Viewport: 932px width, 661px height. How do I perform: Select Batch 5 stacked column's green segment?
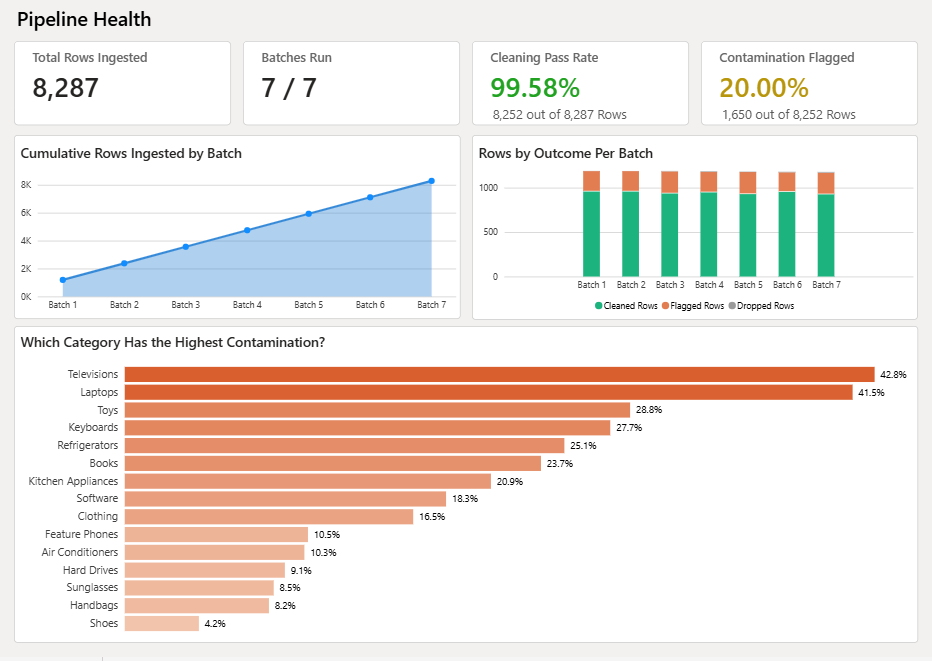pyautogui.click(x=748, y=235)
